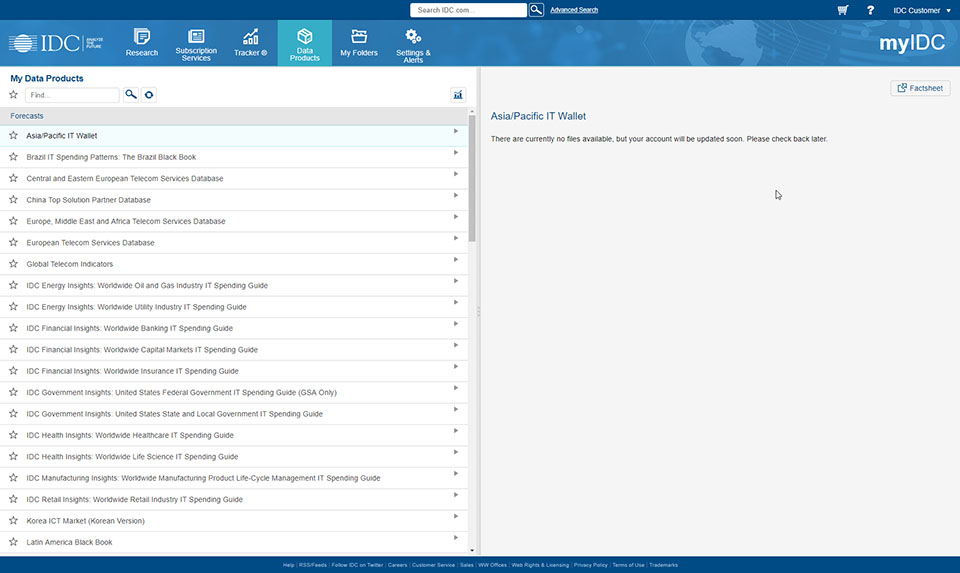Open the Help footer link
The width and height of the screenshot is (960, 573).
pyautogui.click(x=288, y=565)
